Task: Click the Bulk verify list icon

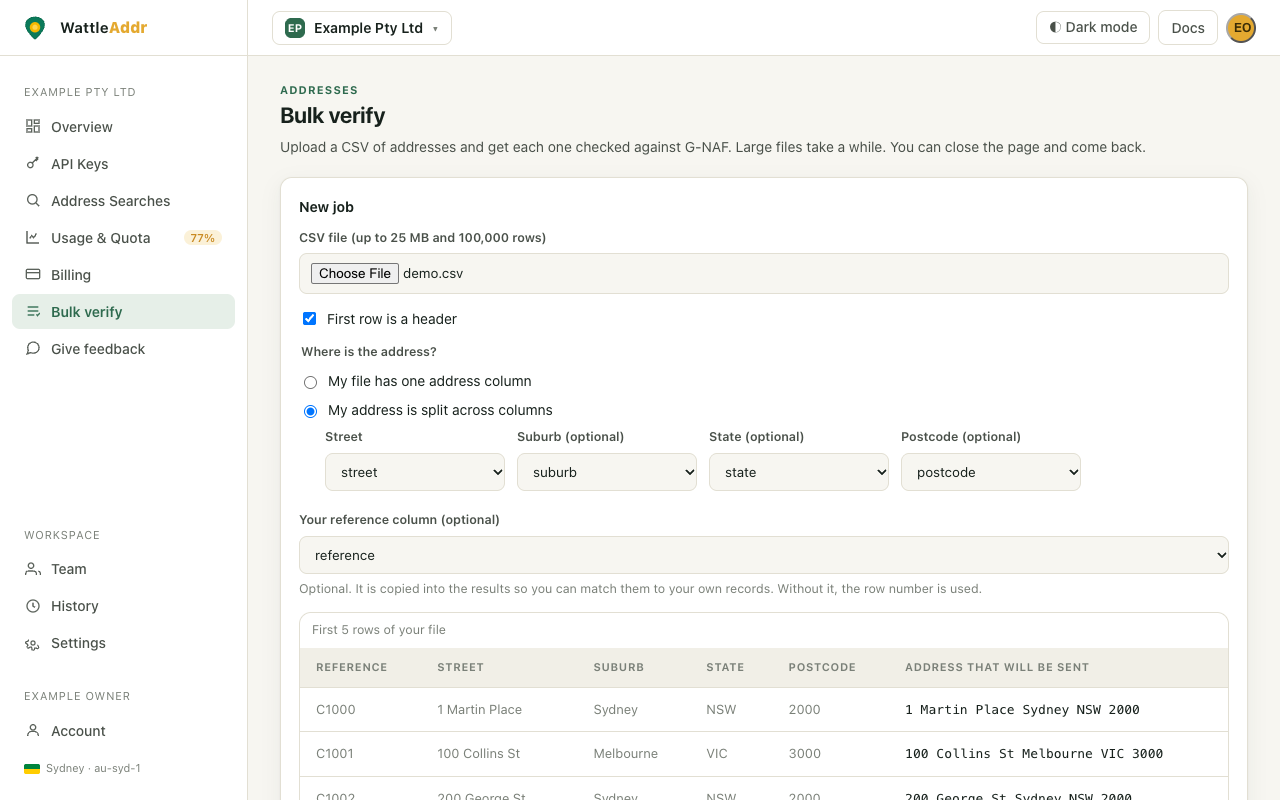Action: (33, 312)
